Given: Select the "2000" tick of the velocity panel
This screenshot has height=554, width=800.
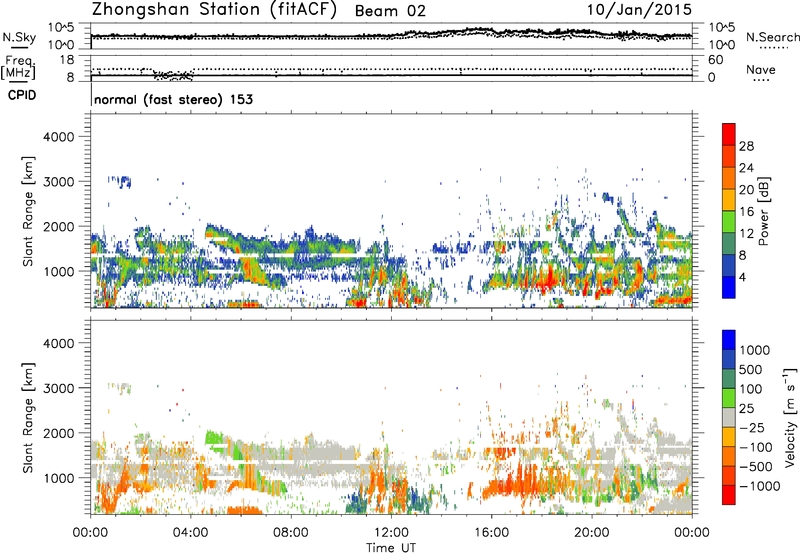Looking at the screenshot, I should tap(58, 433).
